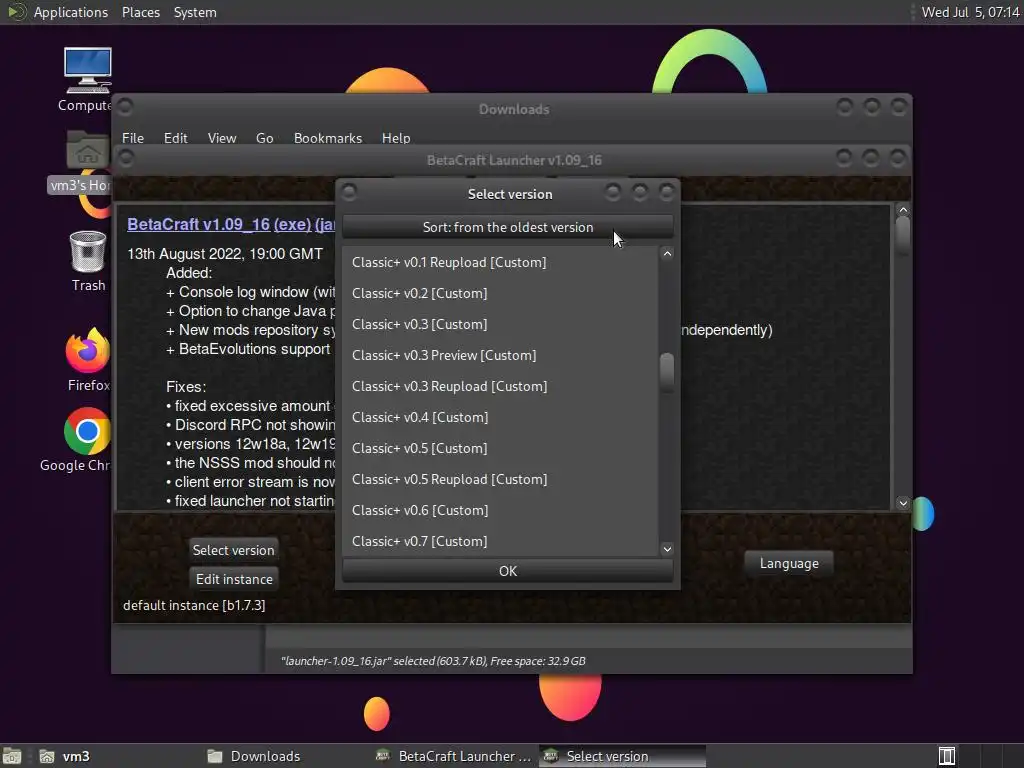Select Classic+ v0.2 [Custom]

coord(500,293)
